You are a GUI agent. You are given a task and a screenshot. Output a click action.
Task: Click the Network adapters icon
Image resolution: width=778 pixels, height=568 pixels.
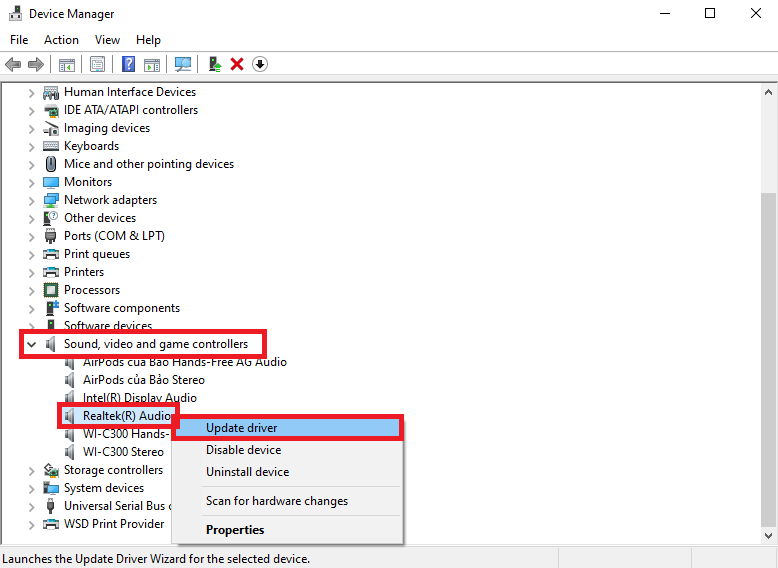(x=51, y=200)
